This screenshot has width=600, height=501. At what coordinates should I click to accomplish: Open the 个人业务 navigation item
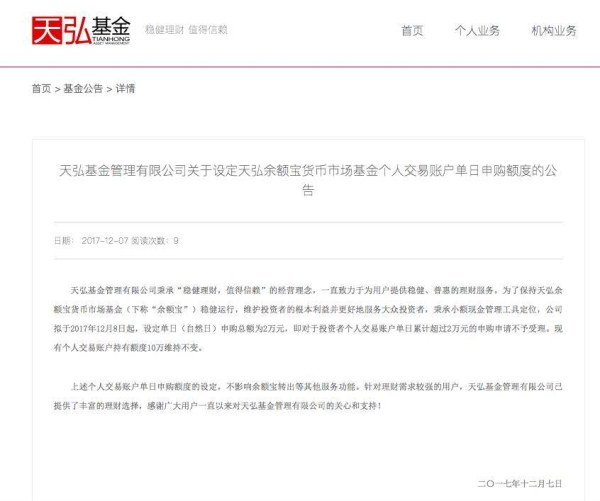pyautogui.click(x=477, y=31)
